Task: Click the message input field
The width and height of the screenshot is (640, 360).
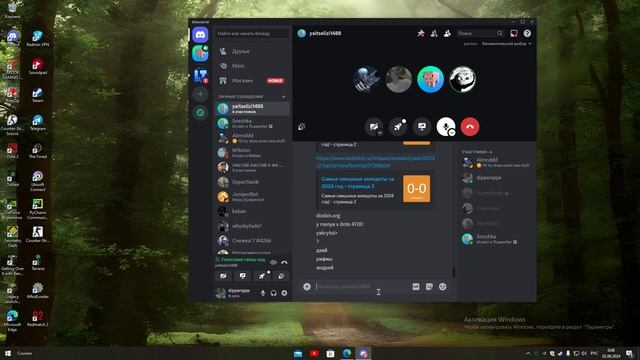Action: [361, 287]
